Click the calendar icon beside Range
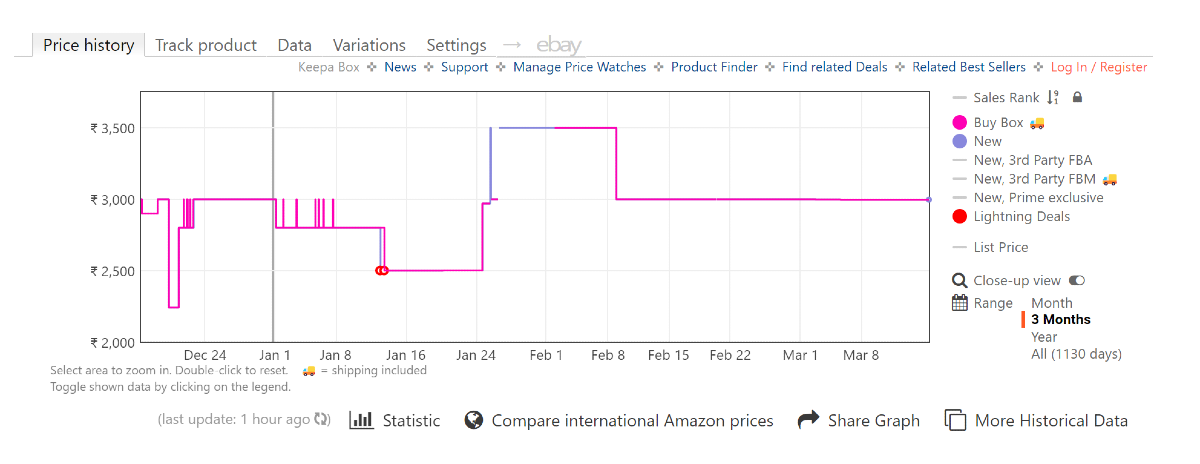This screenshot has width=1200, height=464. (x=960, y=303)
